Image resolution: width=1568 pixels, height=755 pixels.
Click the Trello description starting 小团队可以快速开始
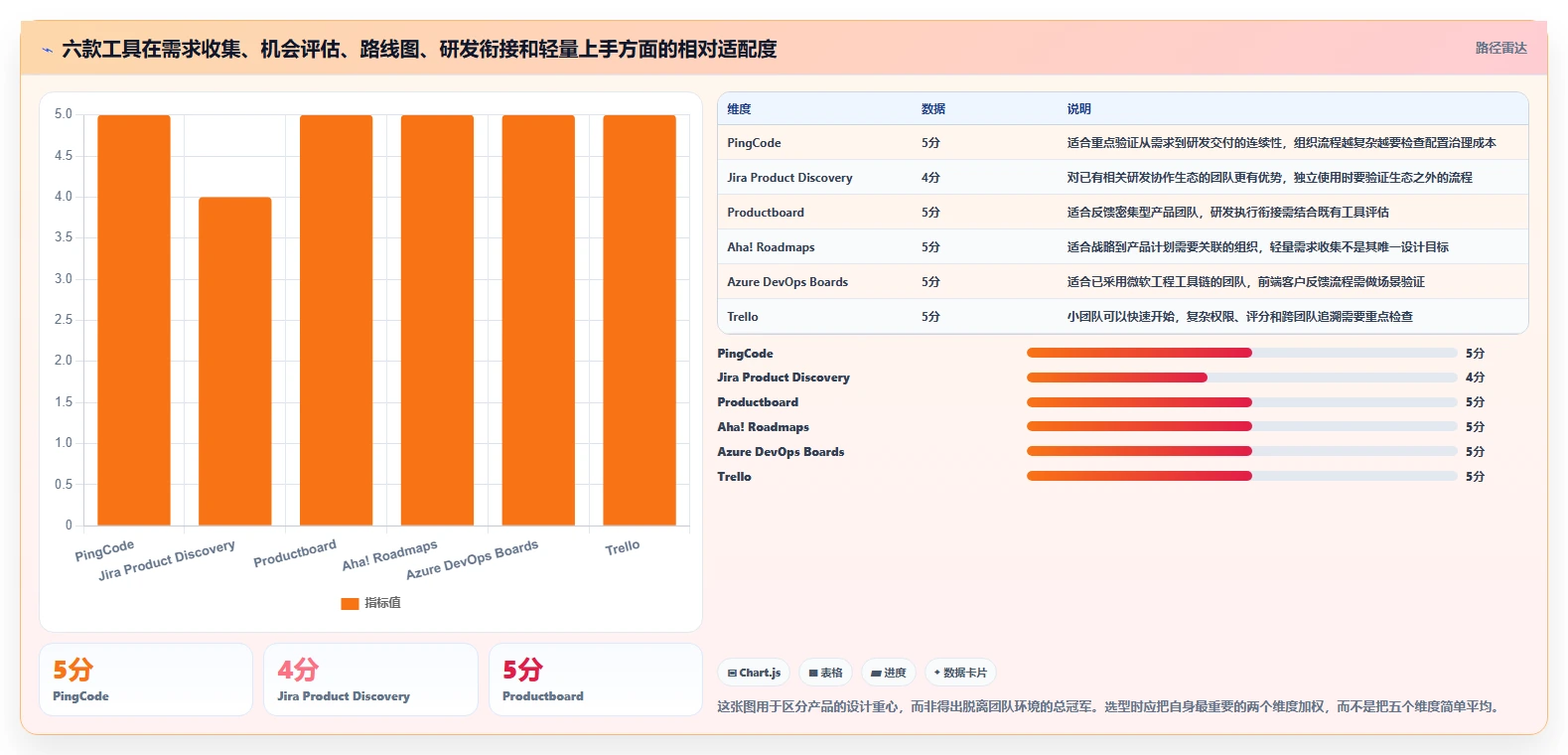[x=1239, y=317]
